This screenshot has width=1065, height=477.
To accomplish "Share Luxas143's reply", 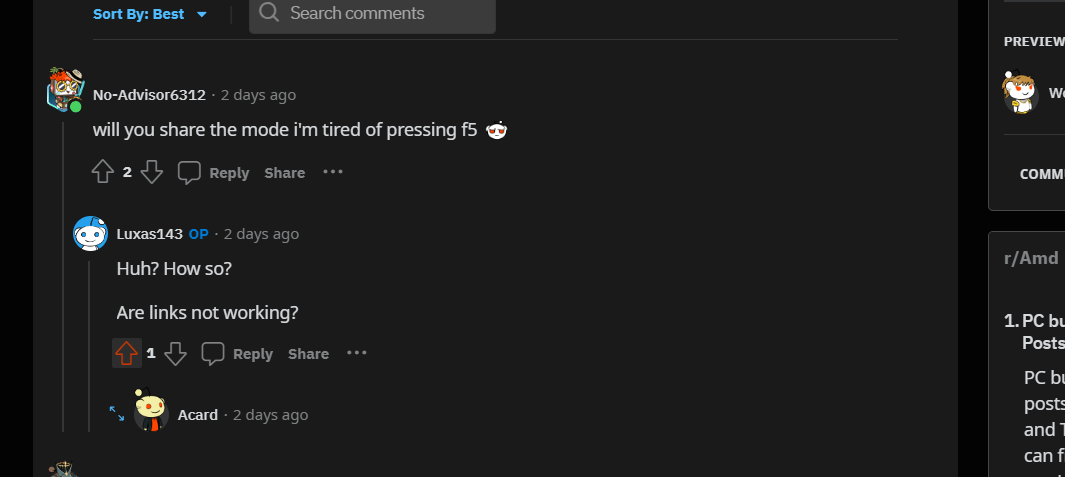I will click(308, 354).
